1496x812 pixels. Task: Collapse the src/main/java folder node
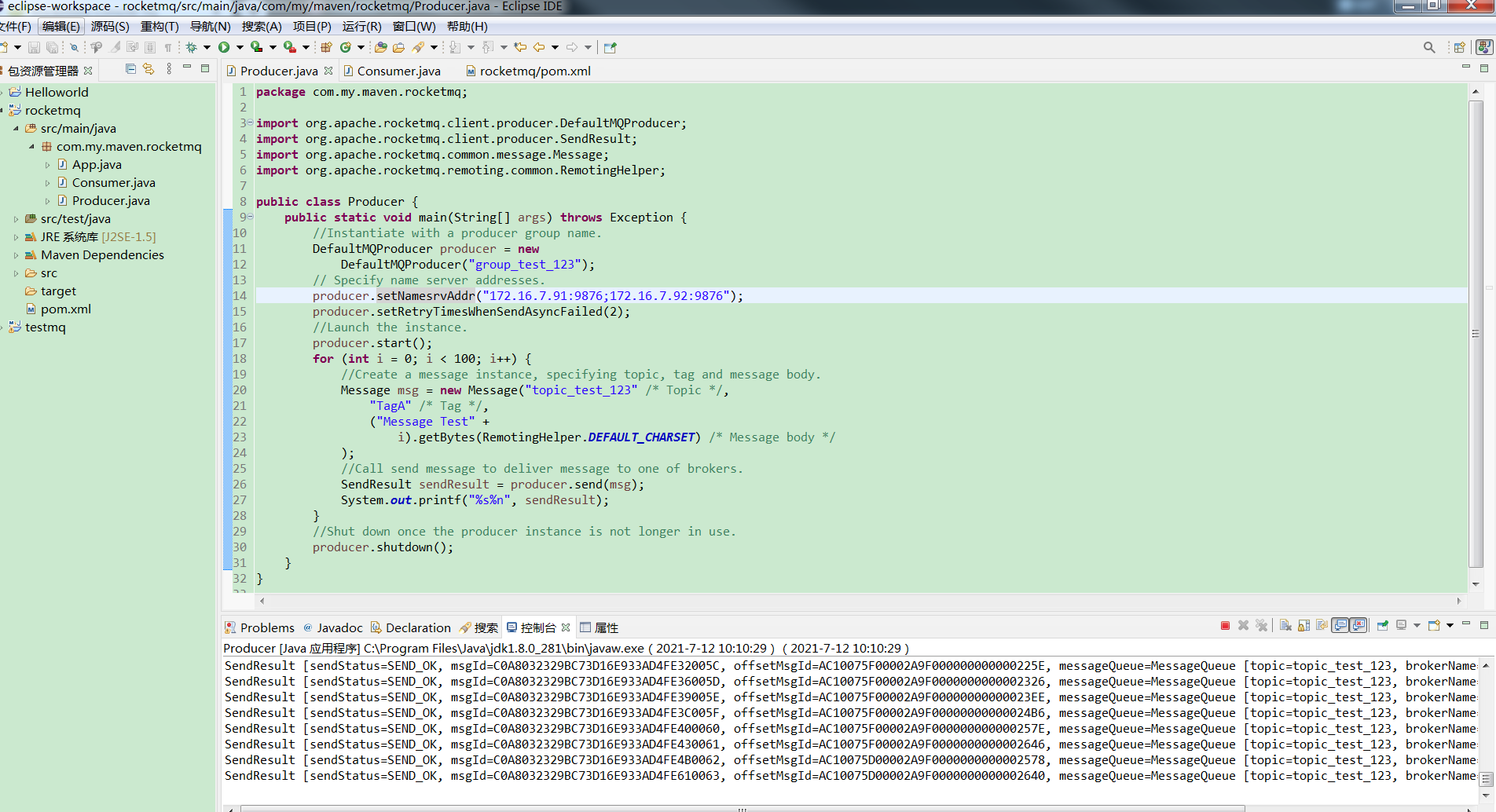coord(16,129)
